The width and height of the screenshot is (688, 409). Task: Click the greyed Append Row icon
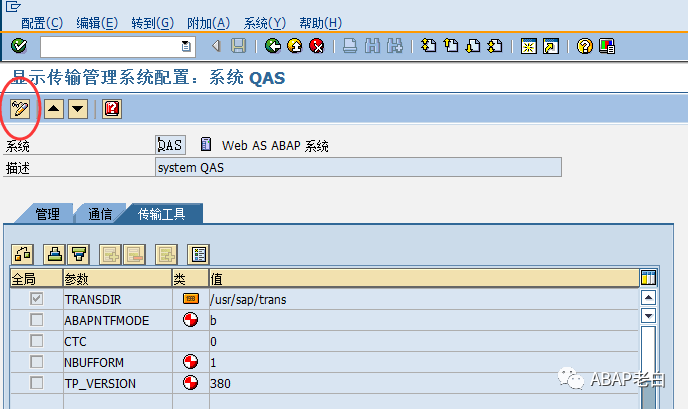(x=166, y=254)
